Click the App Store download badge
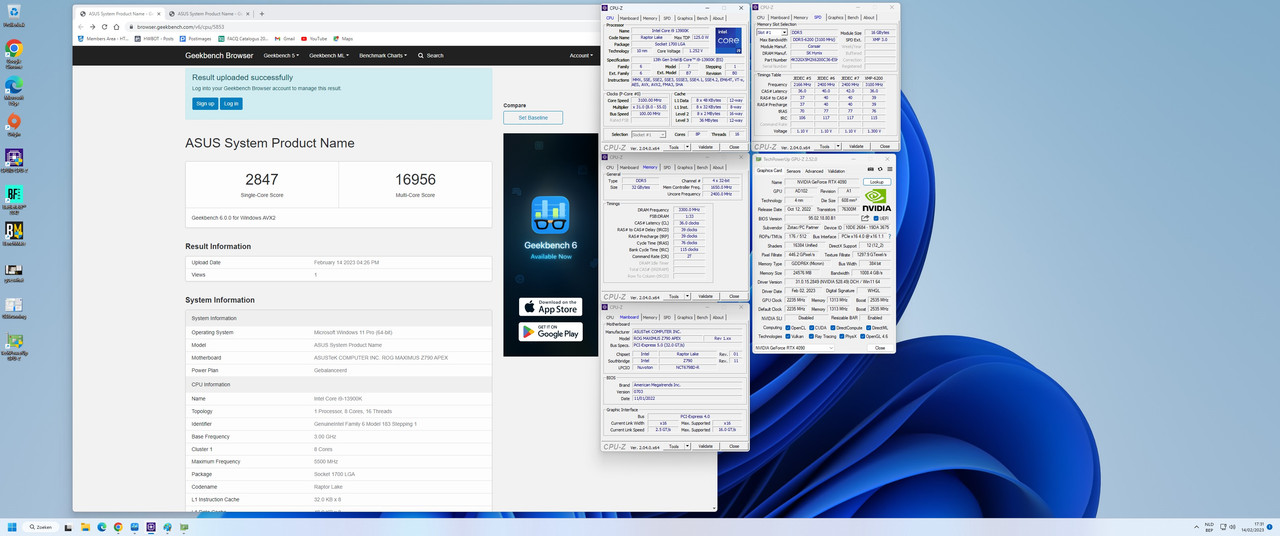The image size is (1280, 536). point(550,307)
